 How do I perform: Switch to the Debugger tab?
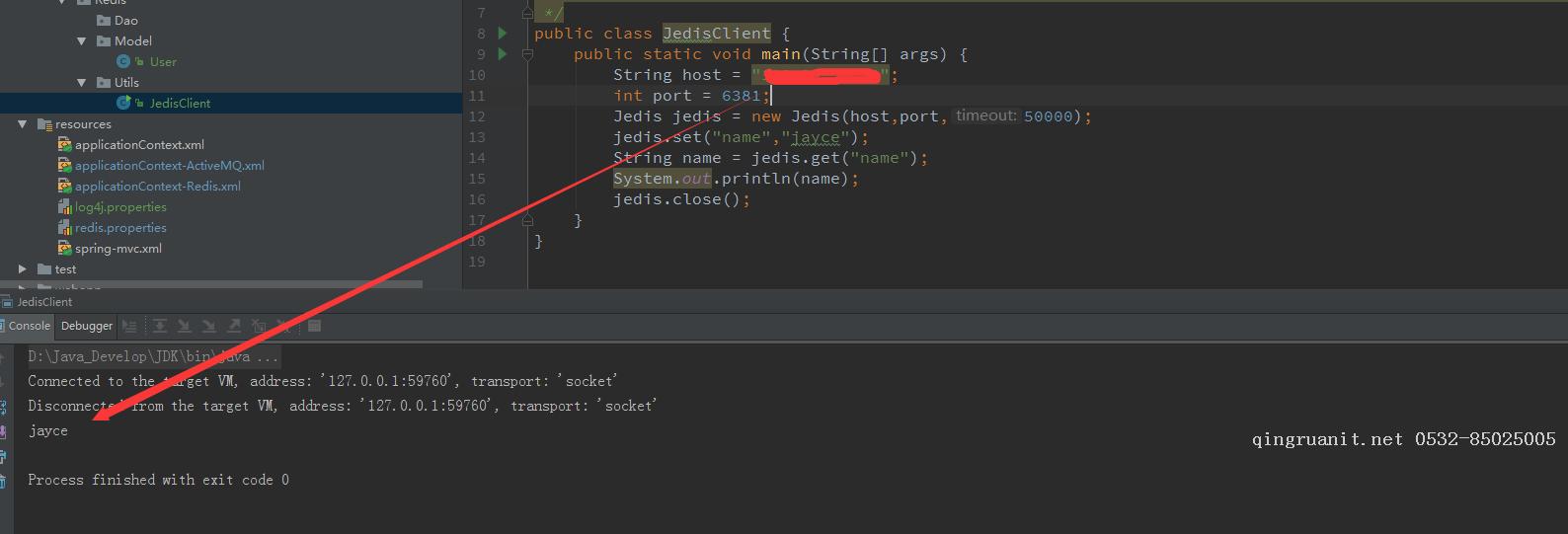coord(87,326)
